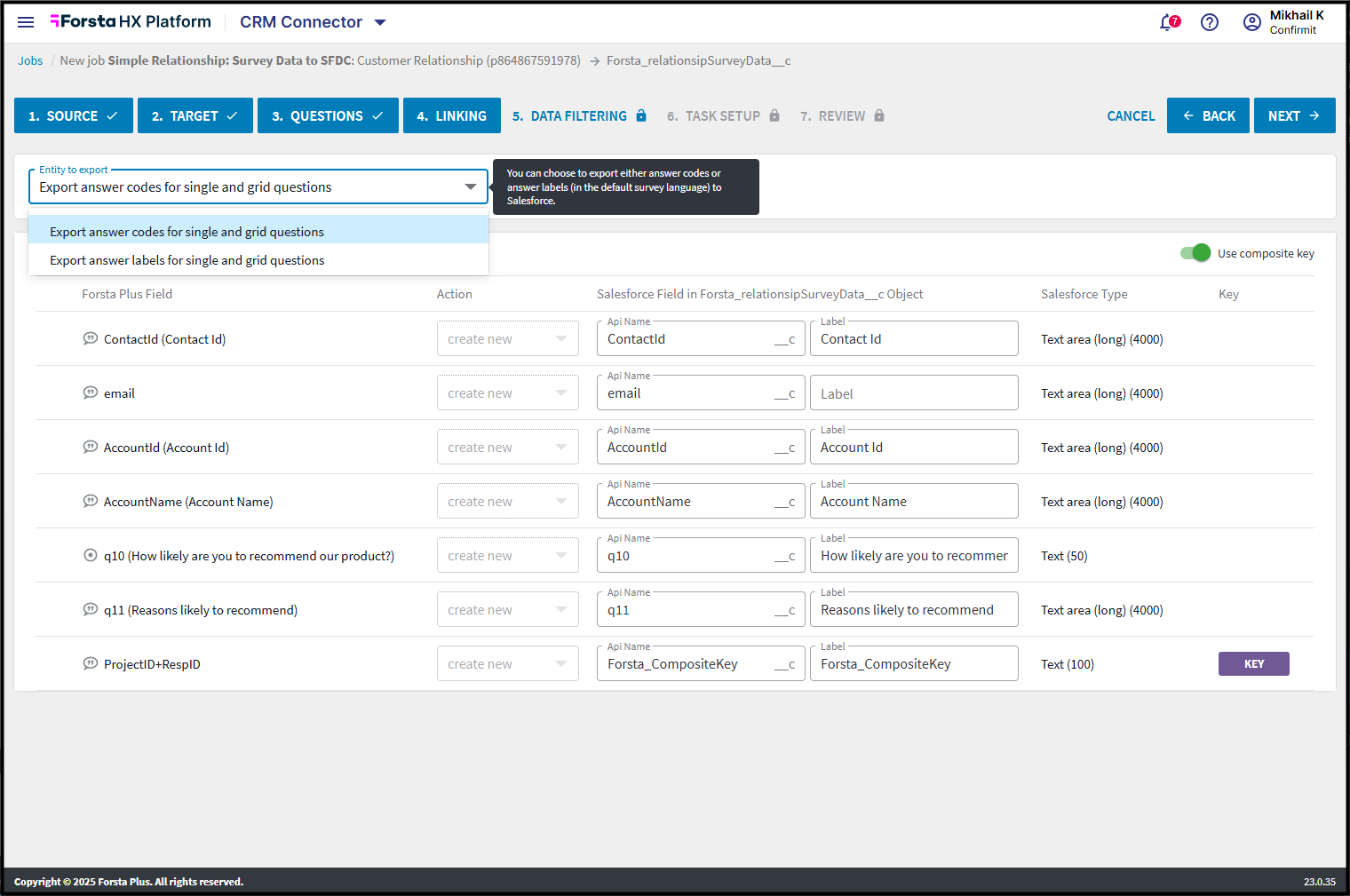Open the help question mark icon
Image resolution: width=1350 pixels, height=896 pixels.
[1210, 22]
